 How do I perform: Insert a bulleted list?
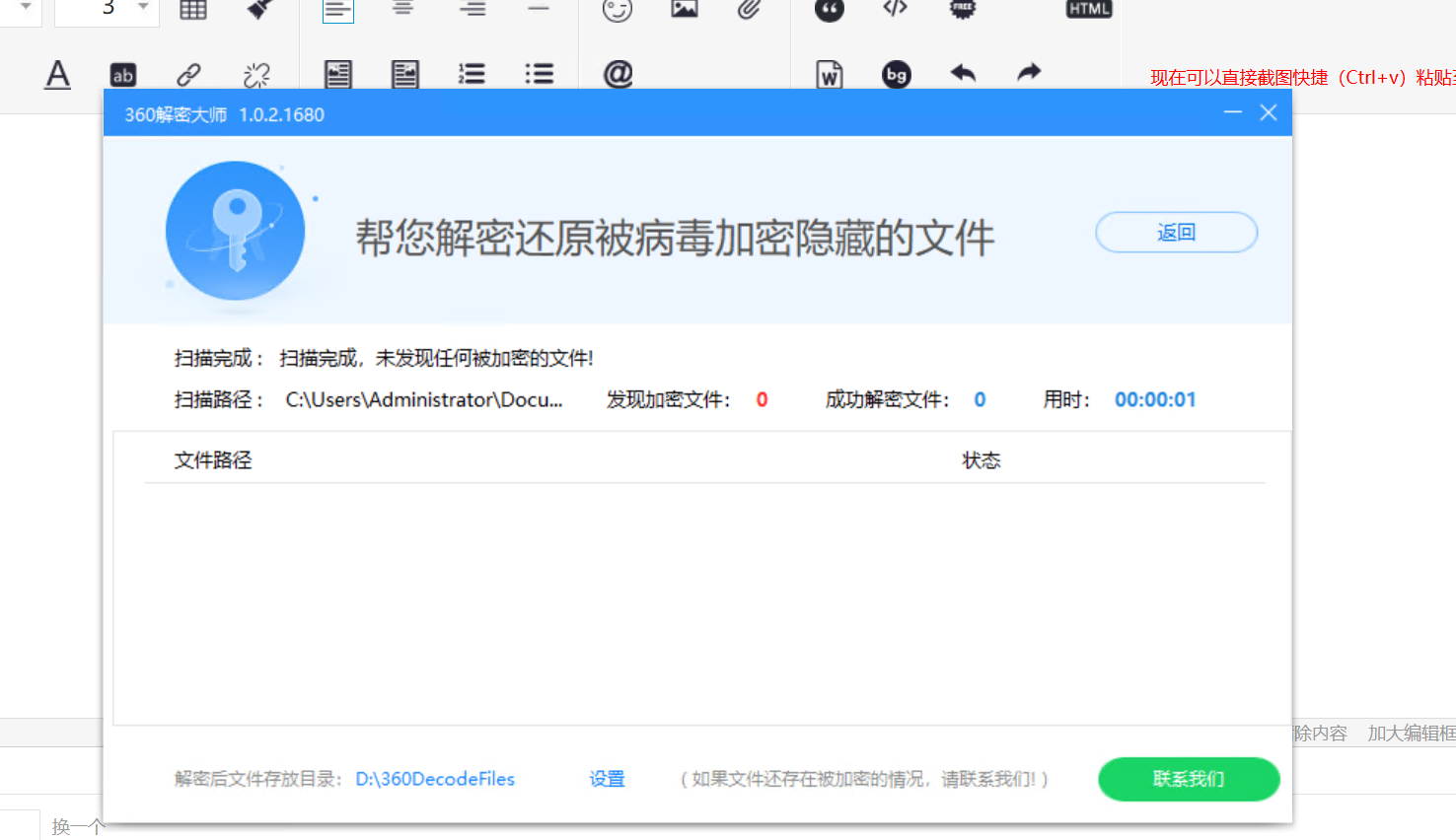[539, 74]
